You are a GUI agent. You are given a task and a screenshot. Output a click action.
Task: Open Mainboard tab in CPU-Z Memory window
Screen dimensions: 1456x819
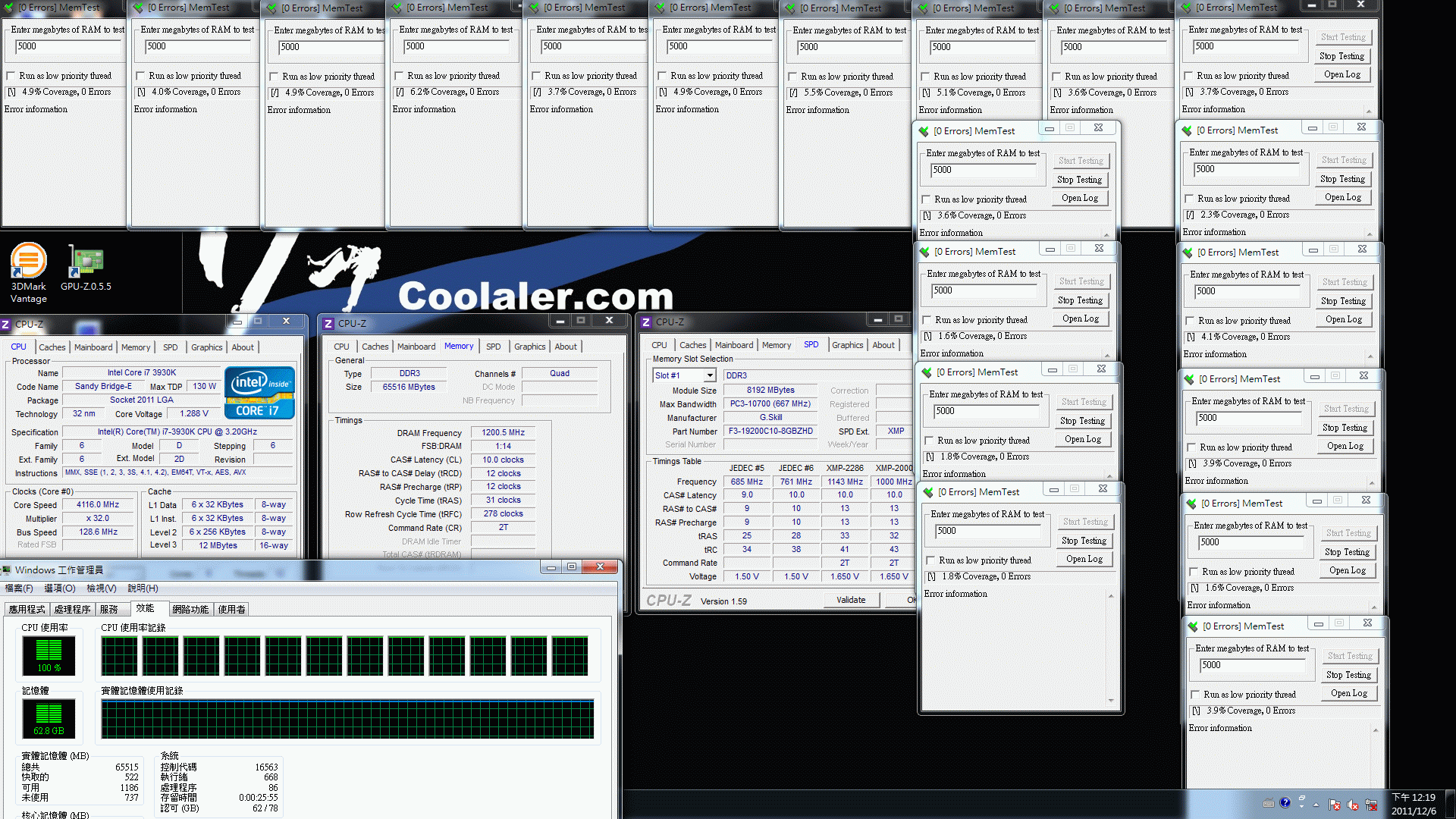click(x=416, y=347)
